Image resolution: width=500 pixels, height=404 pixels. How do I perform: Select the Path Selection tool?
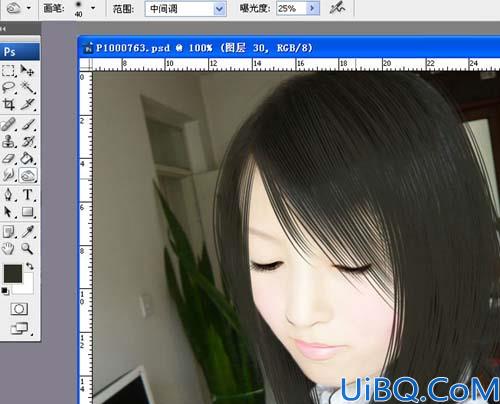tap(9, 212)
